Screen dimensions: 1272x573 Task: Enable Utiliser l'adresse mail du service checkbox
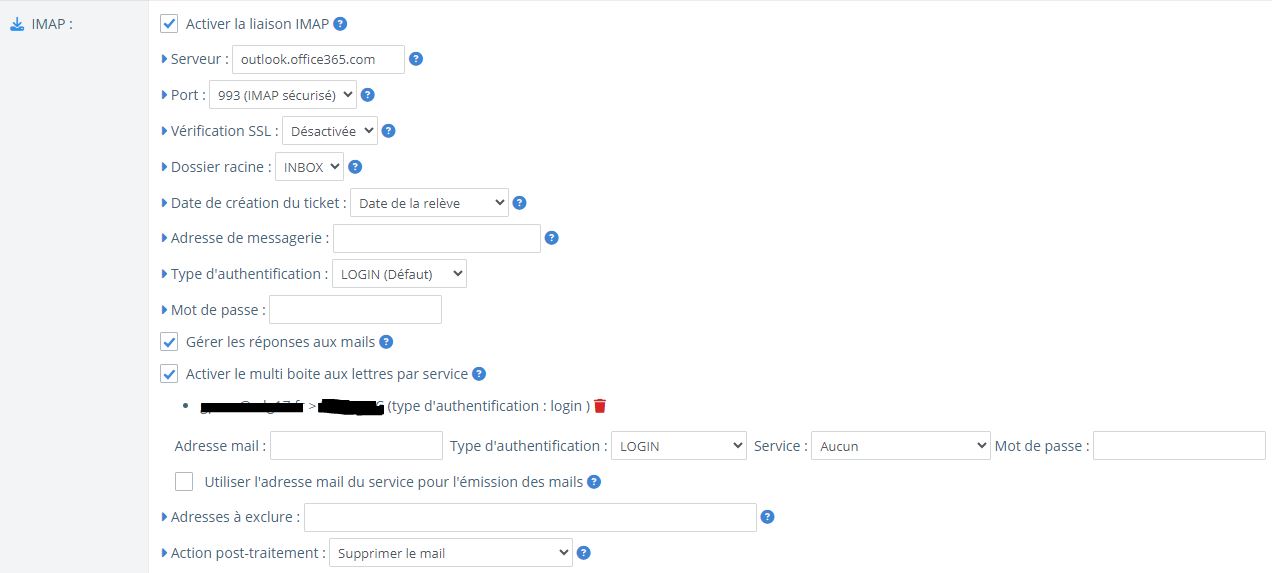[x=184, y=482]
